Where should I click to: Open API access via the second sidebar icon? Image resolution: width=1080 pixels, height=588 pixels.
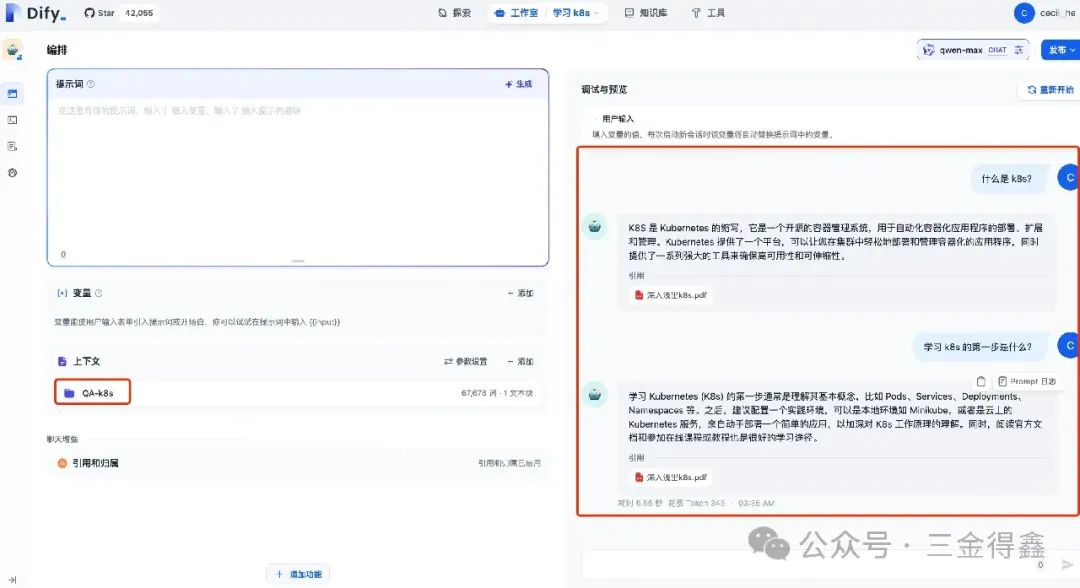(14, 120)
